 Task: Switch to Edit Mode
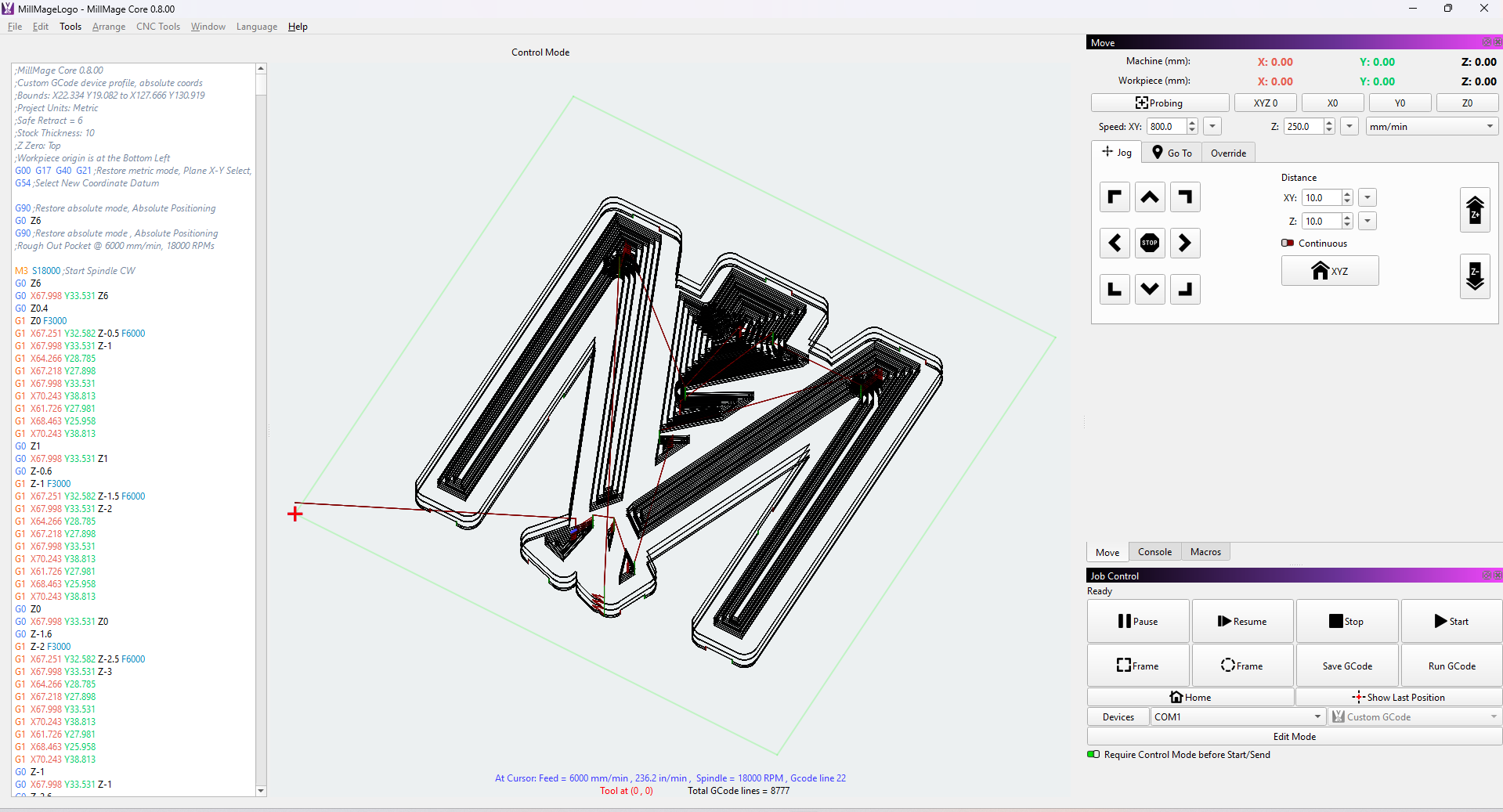click(1294, 737)
